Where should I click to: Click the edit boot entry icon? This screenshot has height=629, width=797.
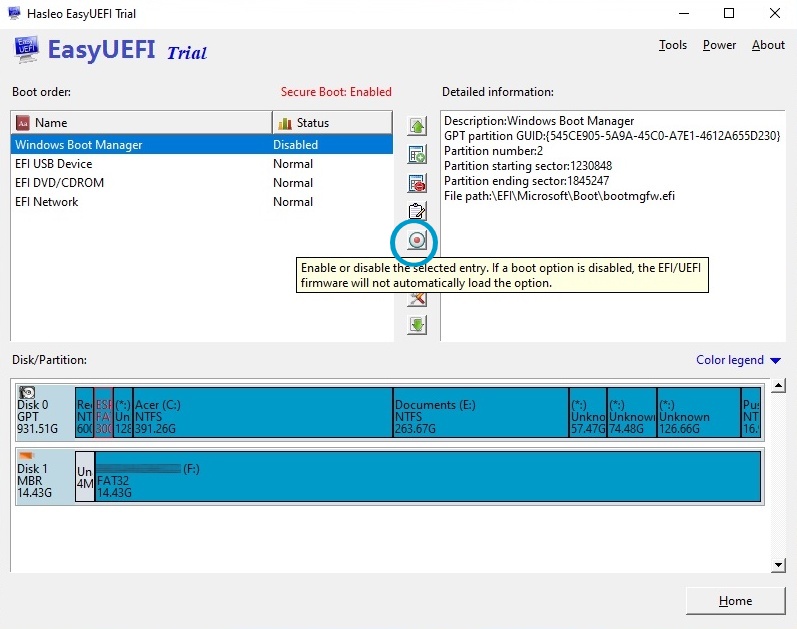(417, 212)
